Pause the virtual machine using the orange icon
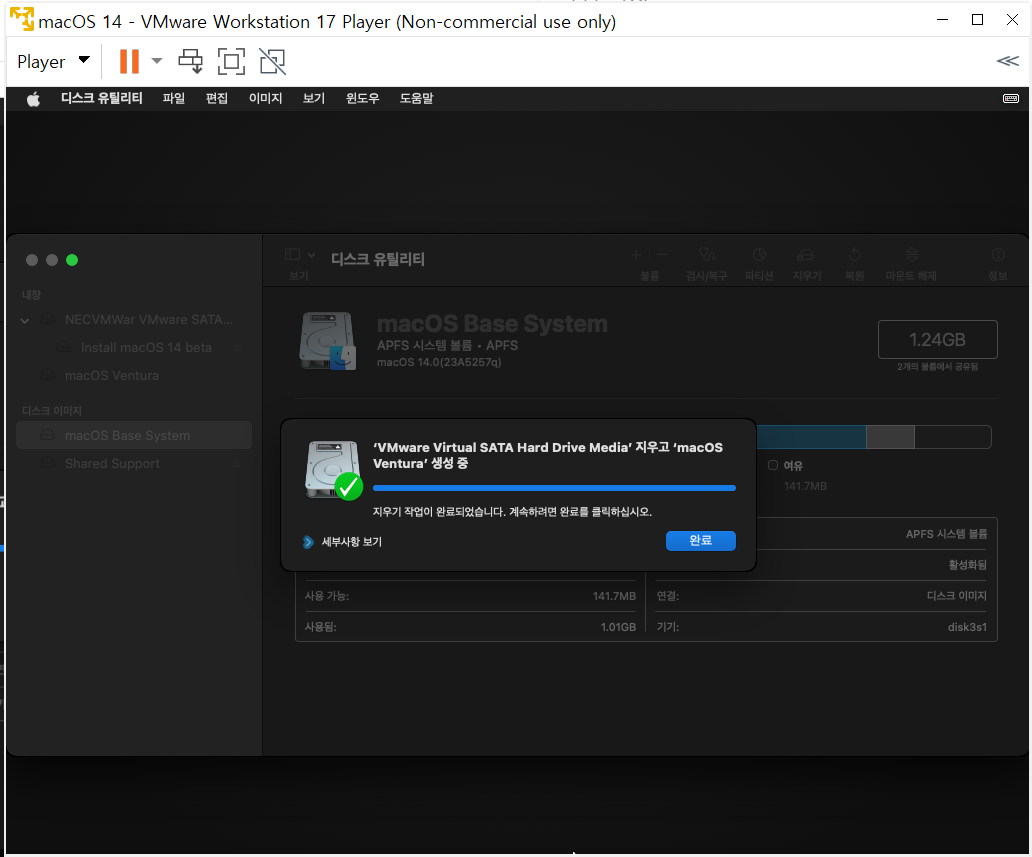 click(129, 61)
